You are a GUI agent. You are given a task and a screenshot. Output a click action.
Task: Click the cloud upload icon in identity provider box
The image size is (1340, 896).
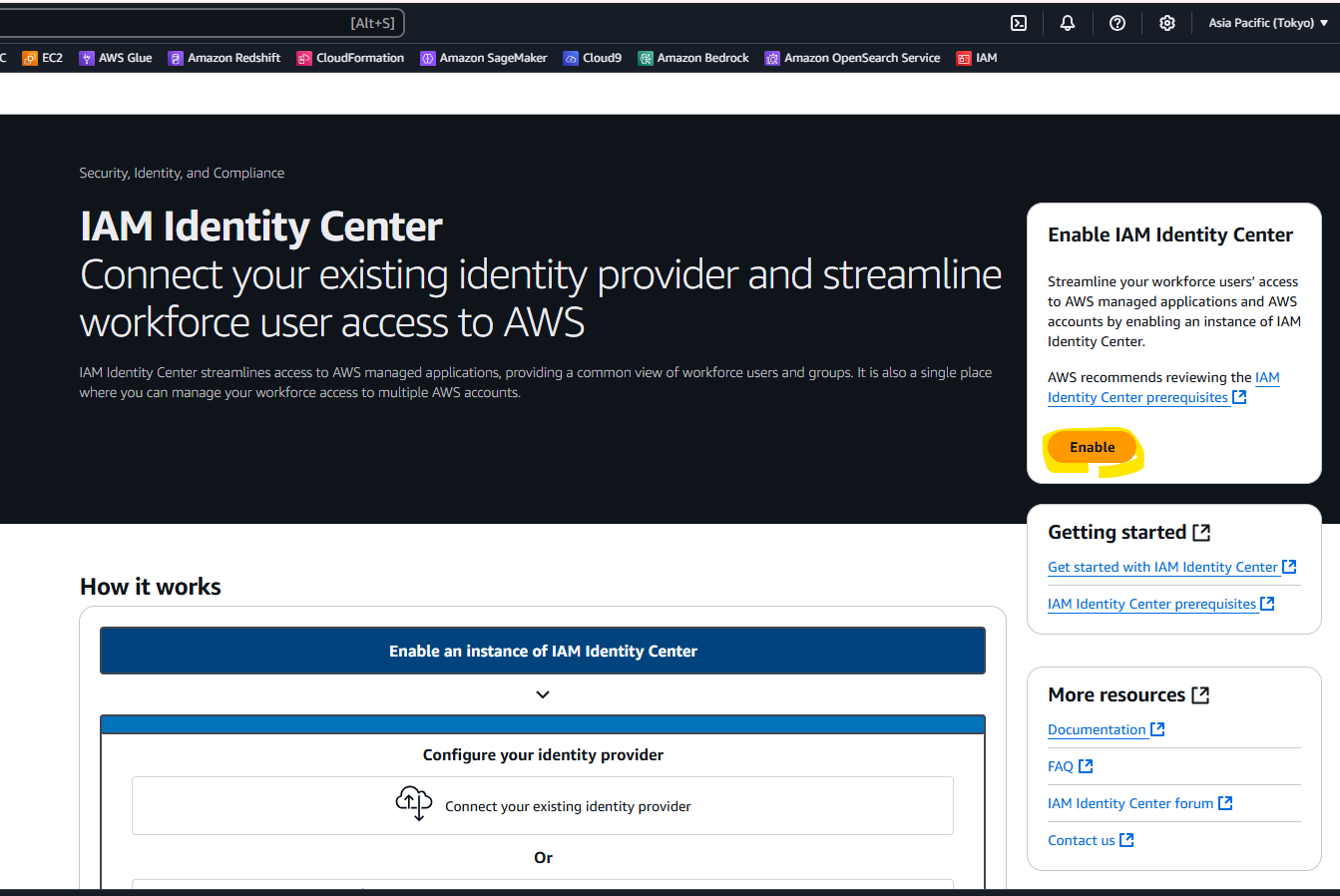414,803
